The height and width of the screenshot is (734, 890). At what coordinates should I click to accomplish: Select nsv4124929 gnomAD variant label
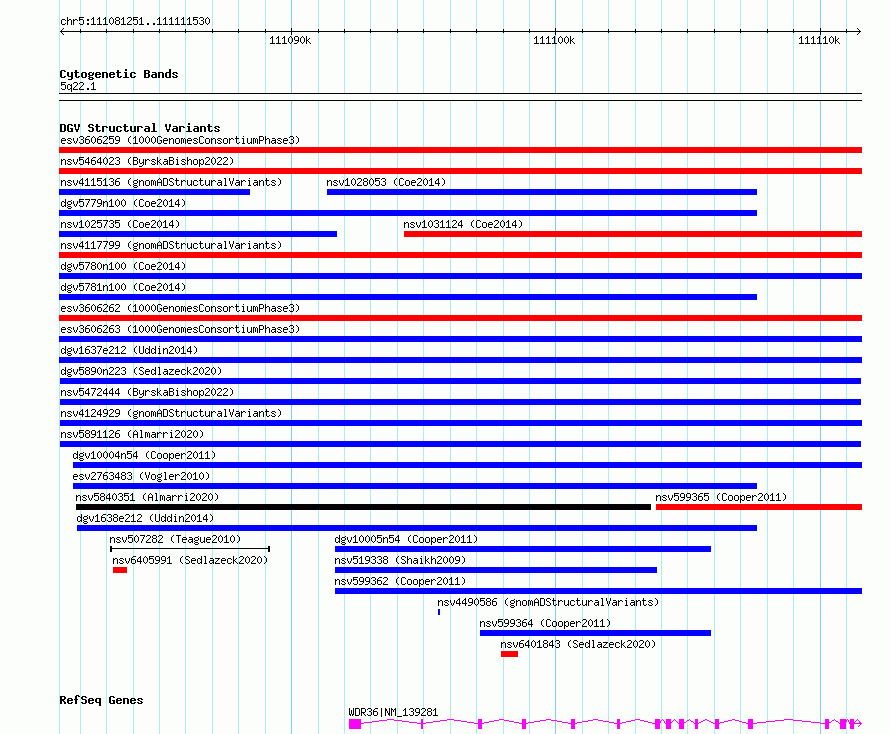tap(171, 413)
